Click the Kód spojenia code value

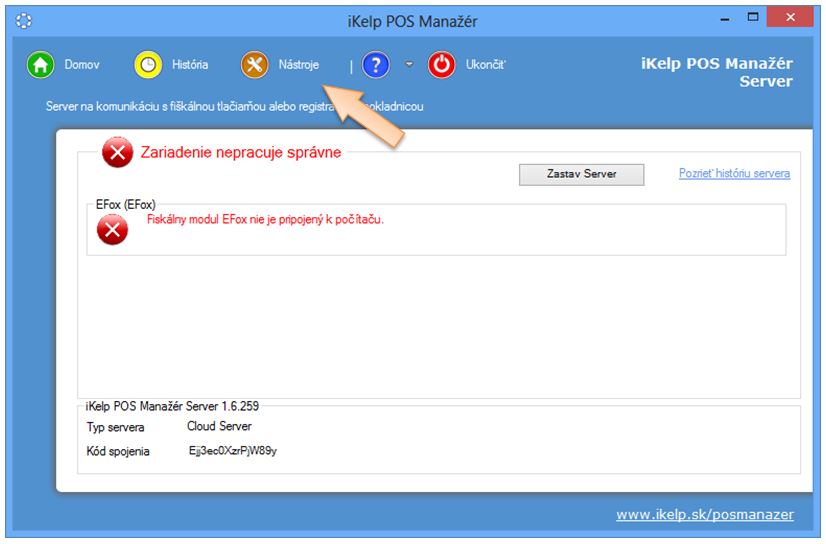(x=232, y=451)
